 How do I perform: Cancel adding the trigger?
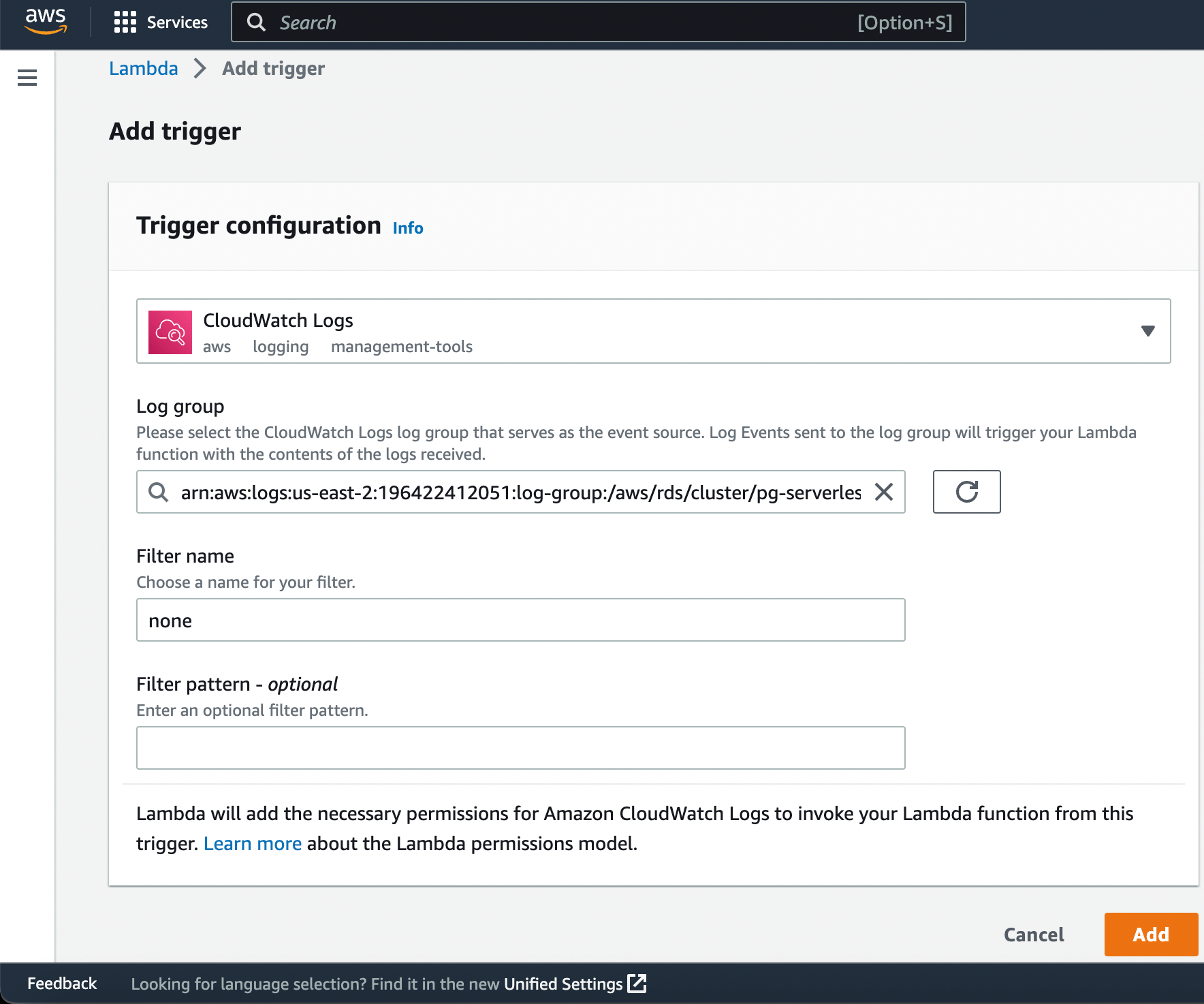coord(1034,935)
